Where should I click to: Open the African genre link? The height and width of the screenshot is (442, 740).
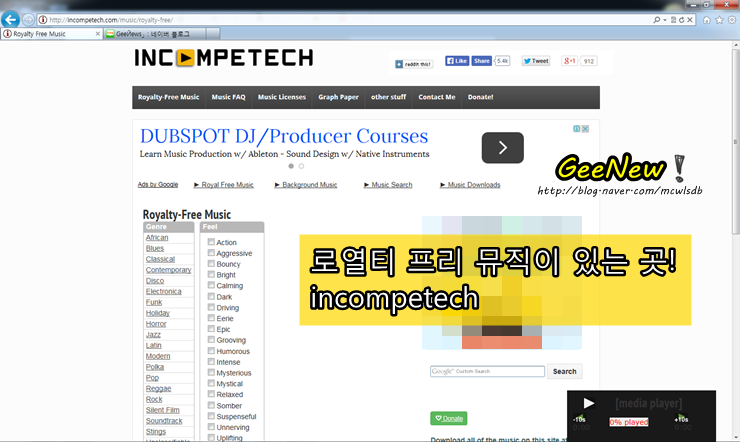point(157,238)
